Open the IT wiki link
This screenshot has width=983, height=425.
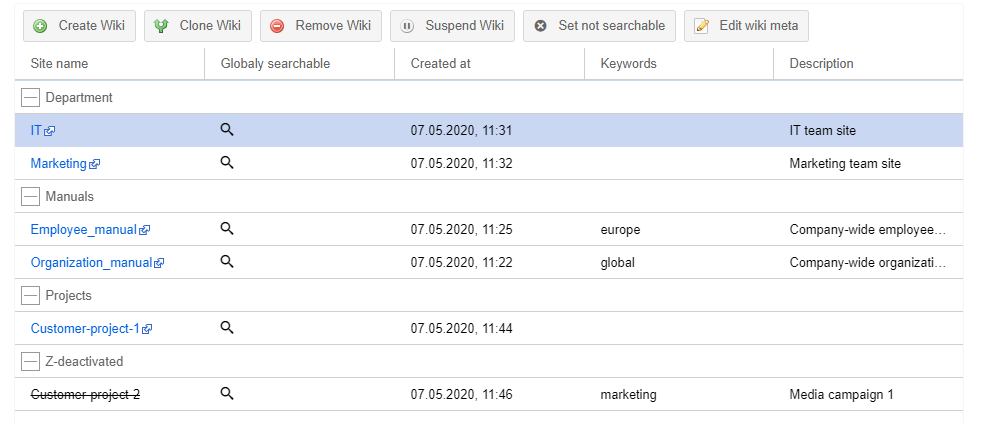click(x=37, y=131)
